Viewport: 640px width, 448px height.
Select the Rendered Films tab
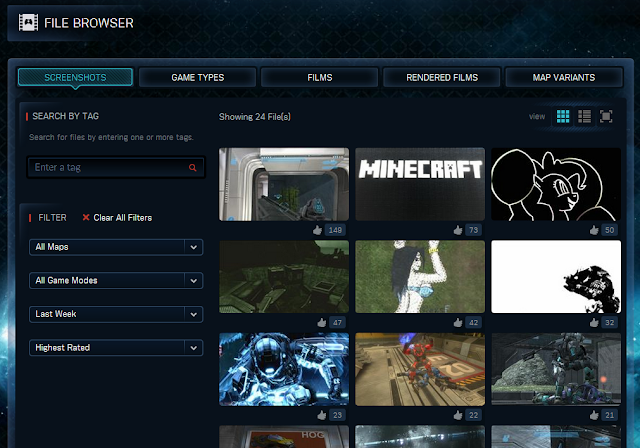pyautogui.click(x=441, y=77)
